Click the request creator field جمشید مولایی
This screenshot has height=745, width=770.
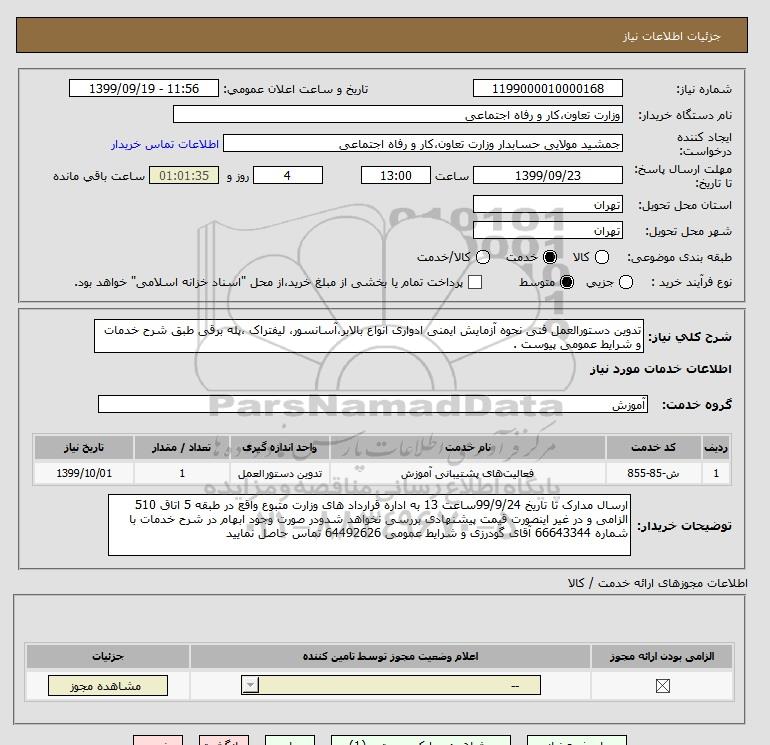423,144
